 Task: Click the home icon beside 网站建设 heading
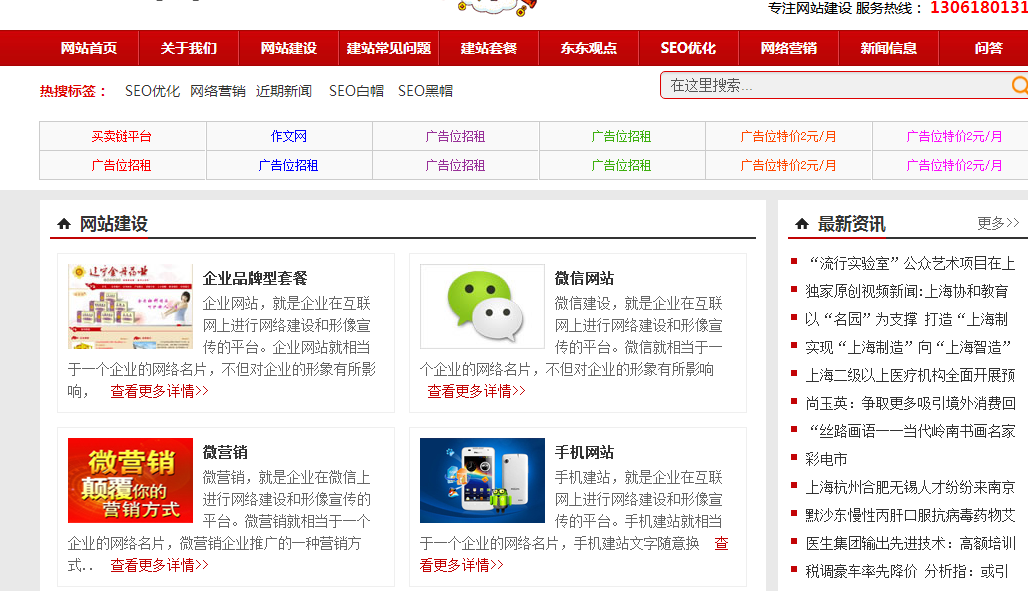62,223
